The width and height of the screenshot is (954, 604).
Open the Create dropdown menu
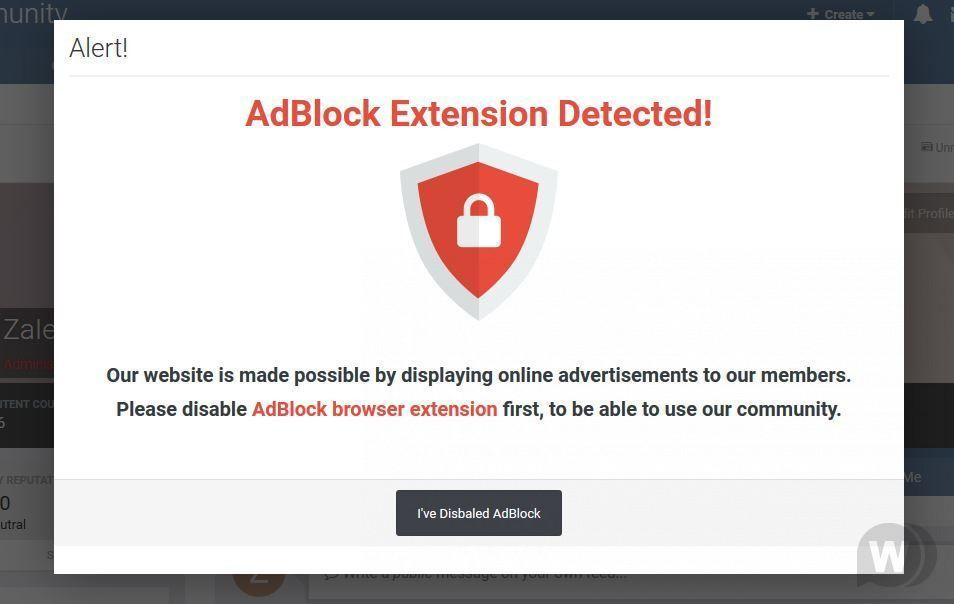(841, 14)
